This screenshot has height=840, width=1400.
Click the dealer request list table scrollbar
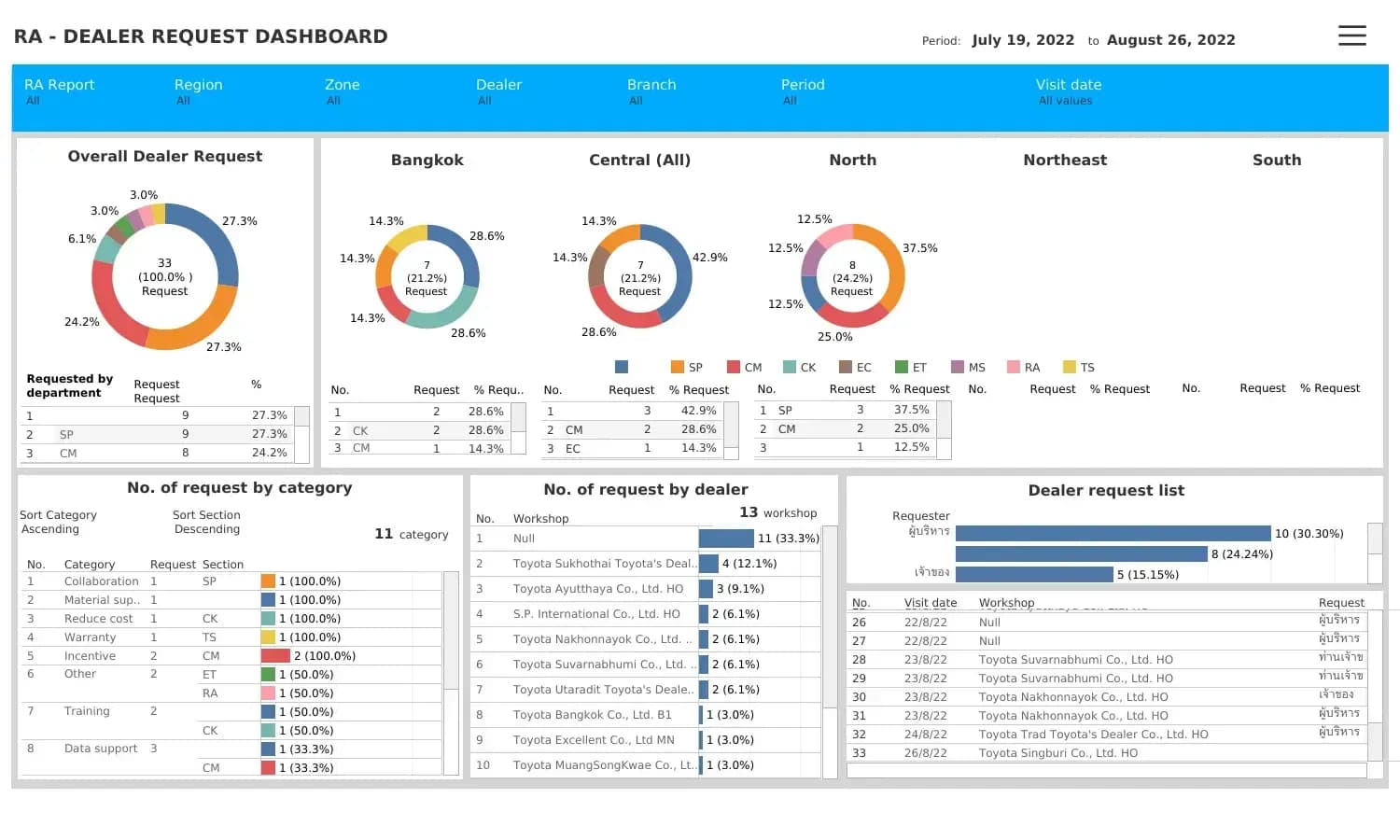pos(1375,685)
